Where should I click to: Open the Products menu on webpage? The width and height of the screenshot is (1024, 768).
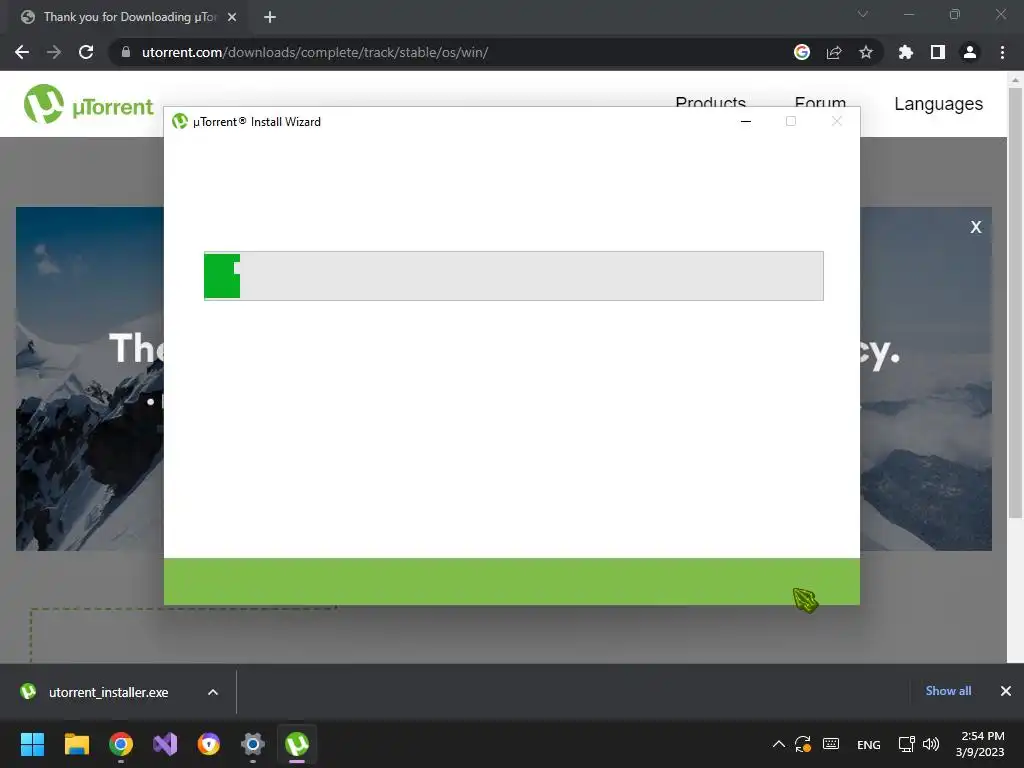click(711, 102)
